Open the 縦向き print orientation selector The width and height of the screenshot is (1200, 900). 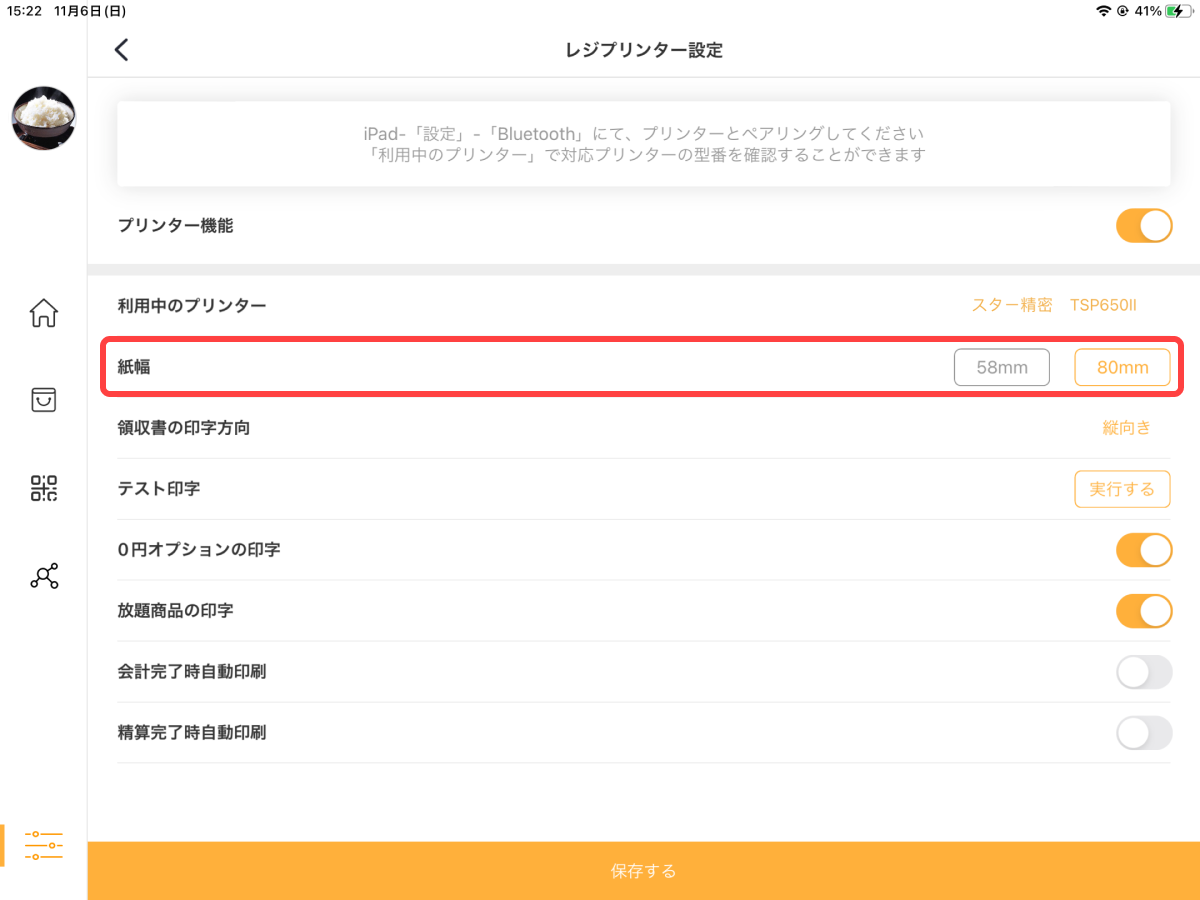click(1128, 428)
